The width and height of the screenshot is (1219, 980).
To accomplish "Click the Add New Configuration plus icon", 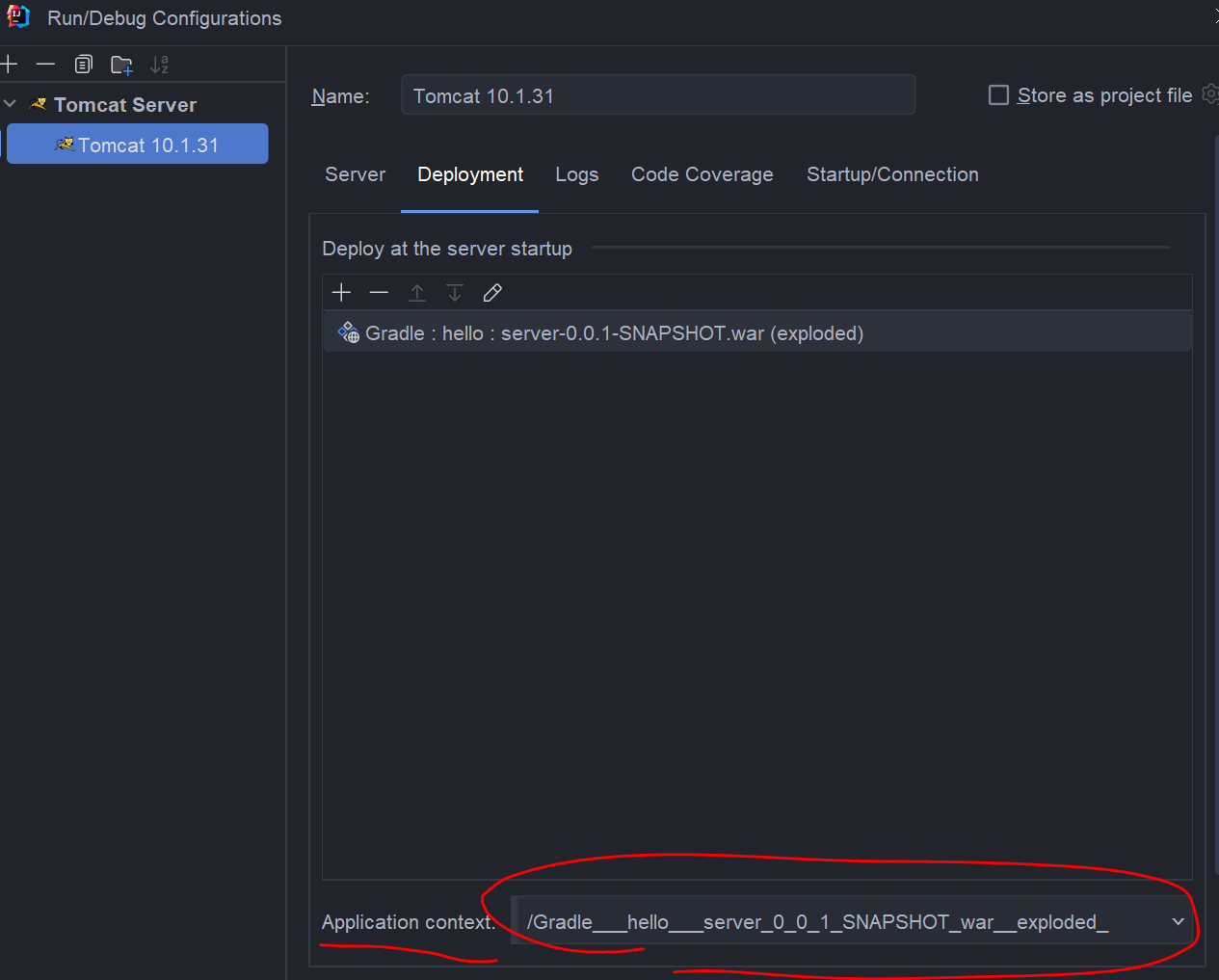I will [9, 65].
